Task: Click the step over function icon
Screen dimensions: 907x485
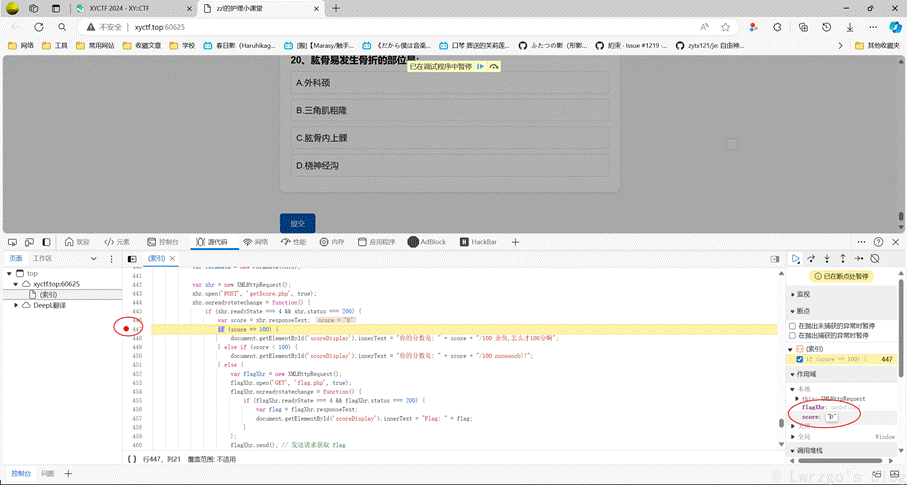Action: click(811, 259)
